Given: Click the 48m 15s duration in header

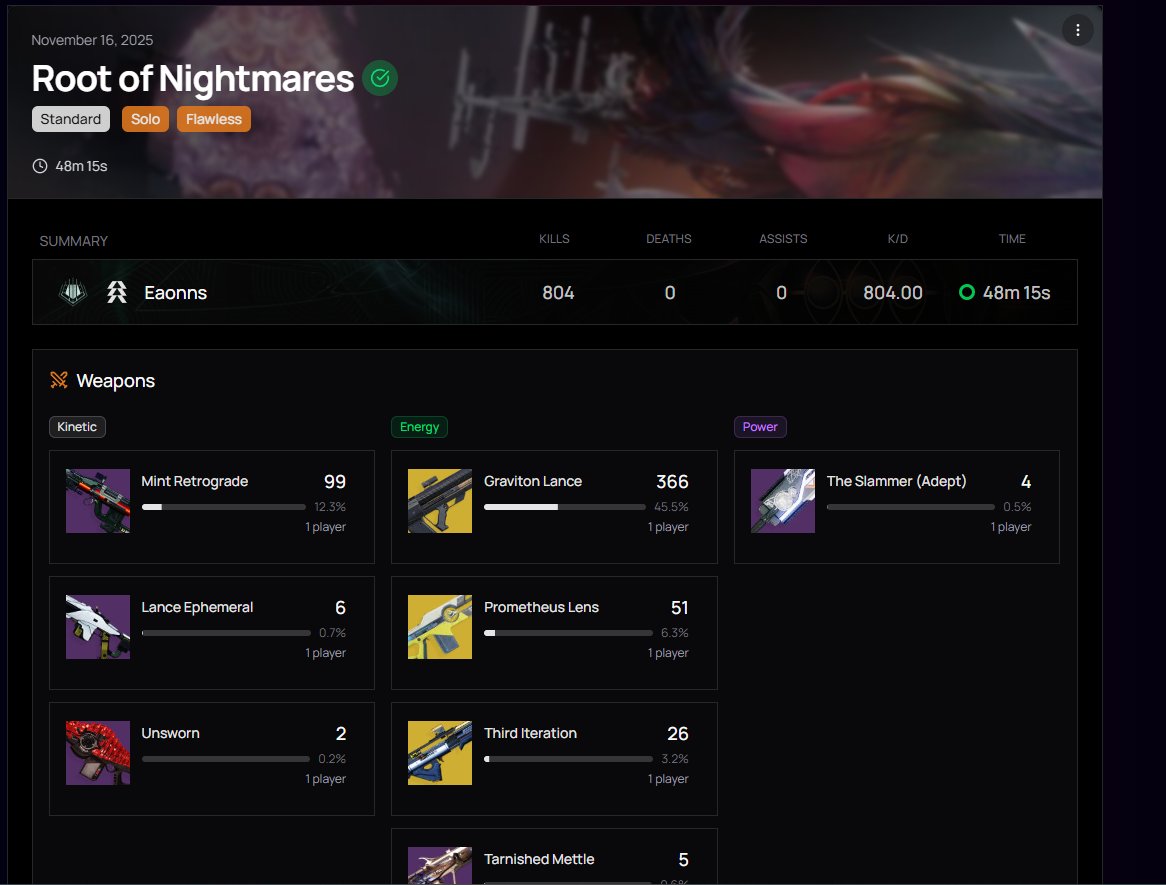Looking at the screenshot, I should (x=81, y=166).
